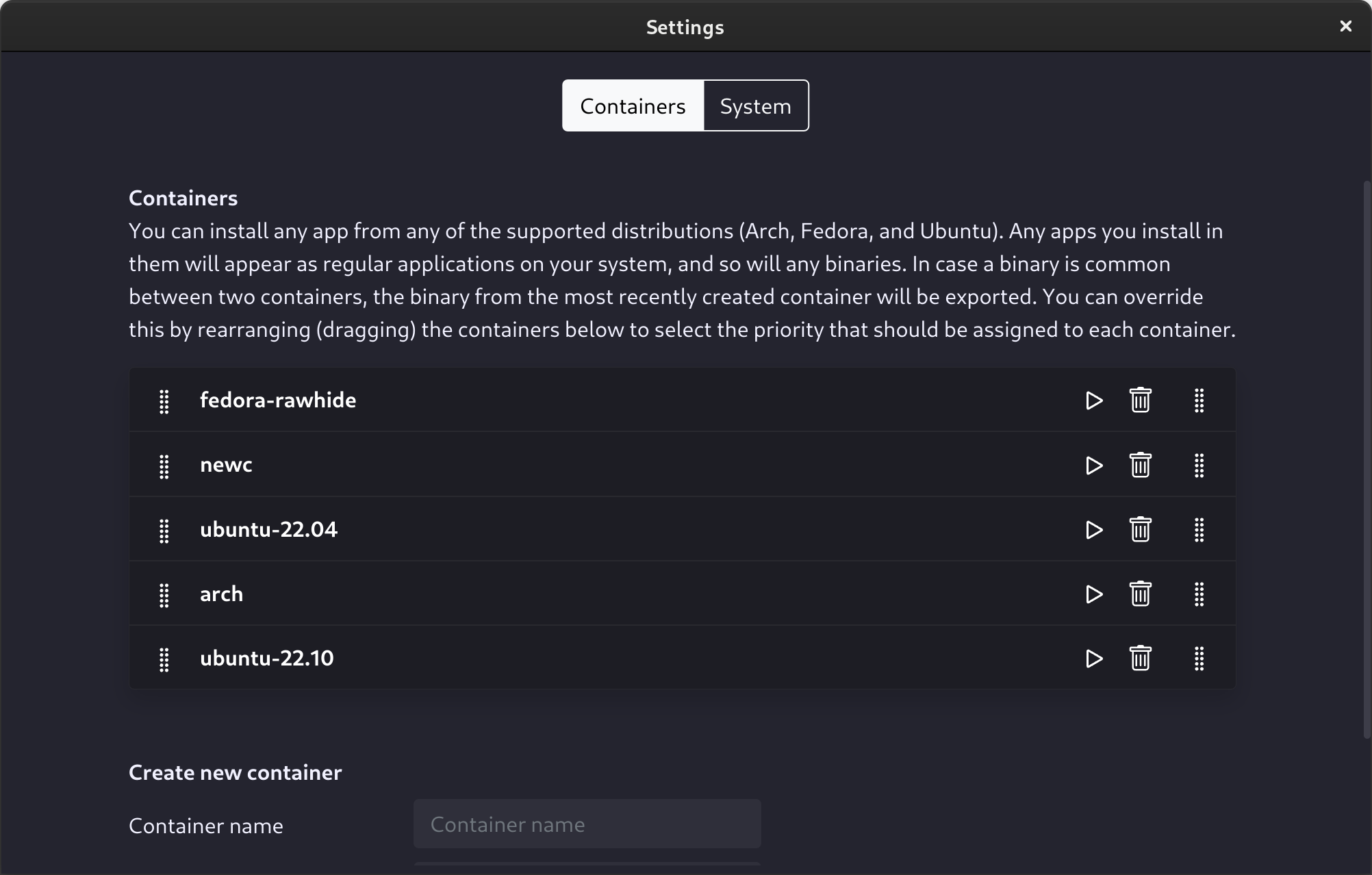Play the ubuntu-22.10 container
Viewport: 1372px width, 875px height.
coord(1094,659)
